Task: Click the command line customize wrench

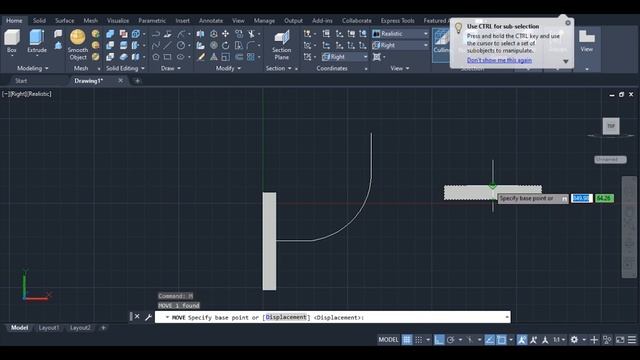Action: (148, 317)
